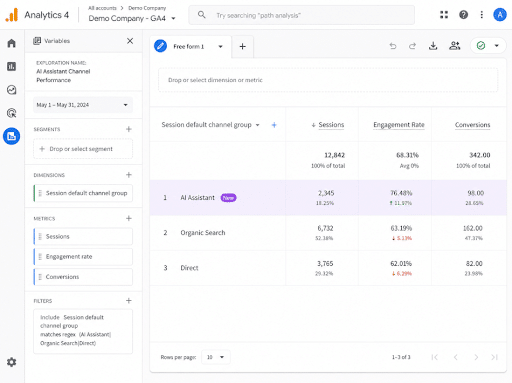This screenshot has width=512, height=383.
Task: Expand the data quality dropdown arrow
Action: (x=497, y=46)
